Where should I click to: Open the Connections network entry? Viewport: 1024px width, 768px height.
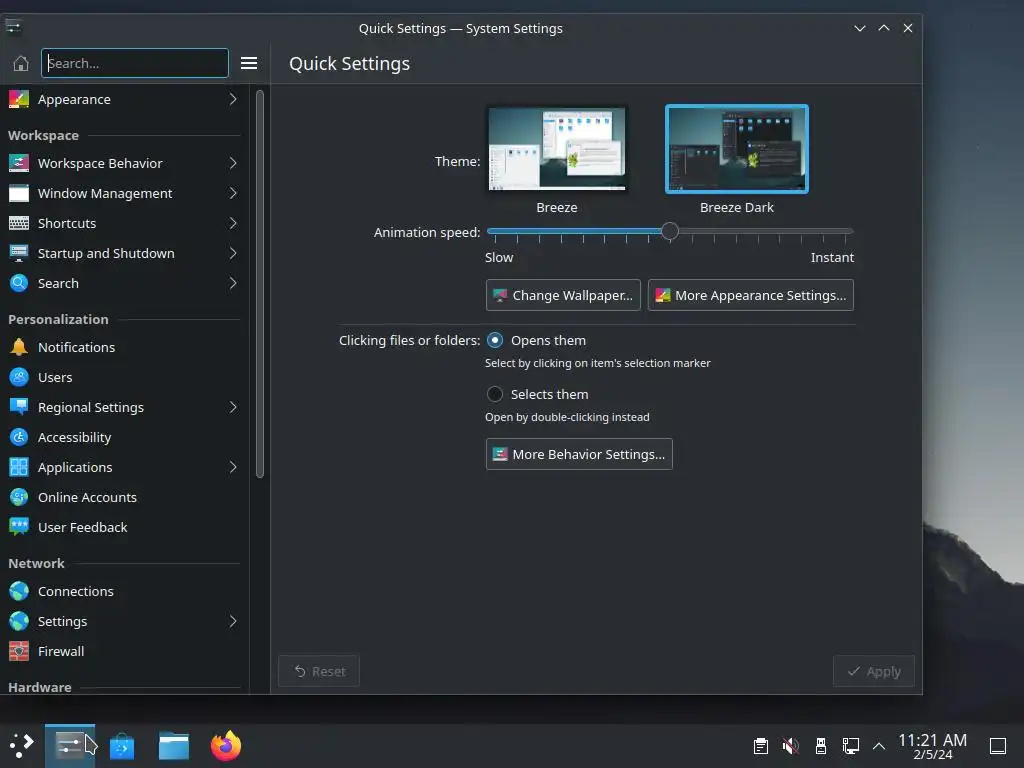pyautogui.click(x=124, y=591)
